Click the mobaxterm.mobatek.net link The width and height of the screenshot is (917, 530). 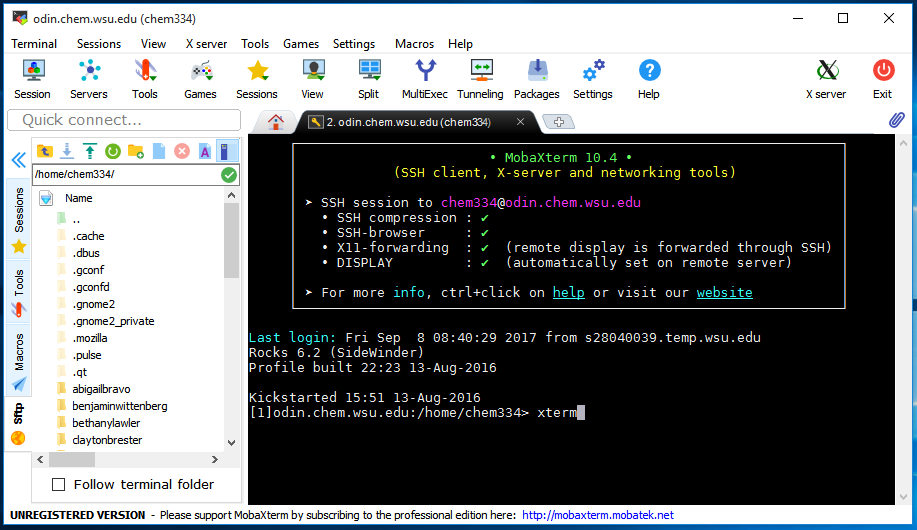tap(597, 515)
